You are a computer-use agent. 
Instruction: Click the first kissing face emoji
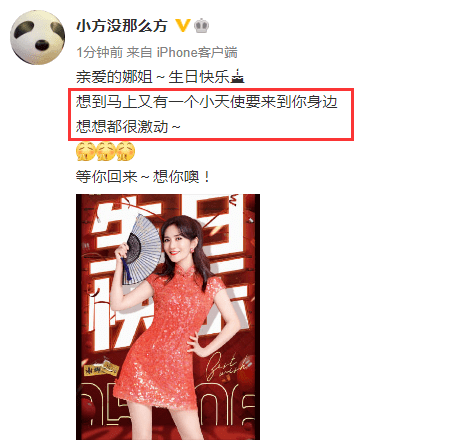point(86,151)
